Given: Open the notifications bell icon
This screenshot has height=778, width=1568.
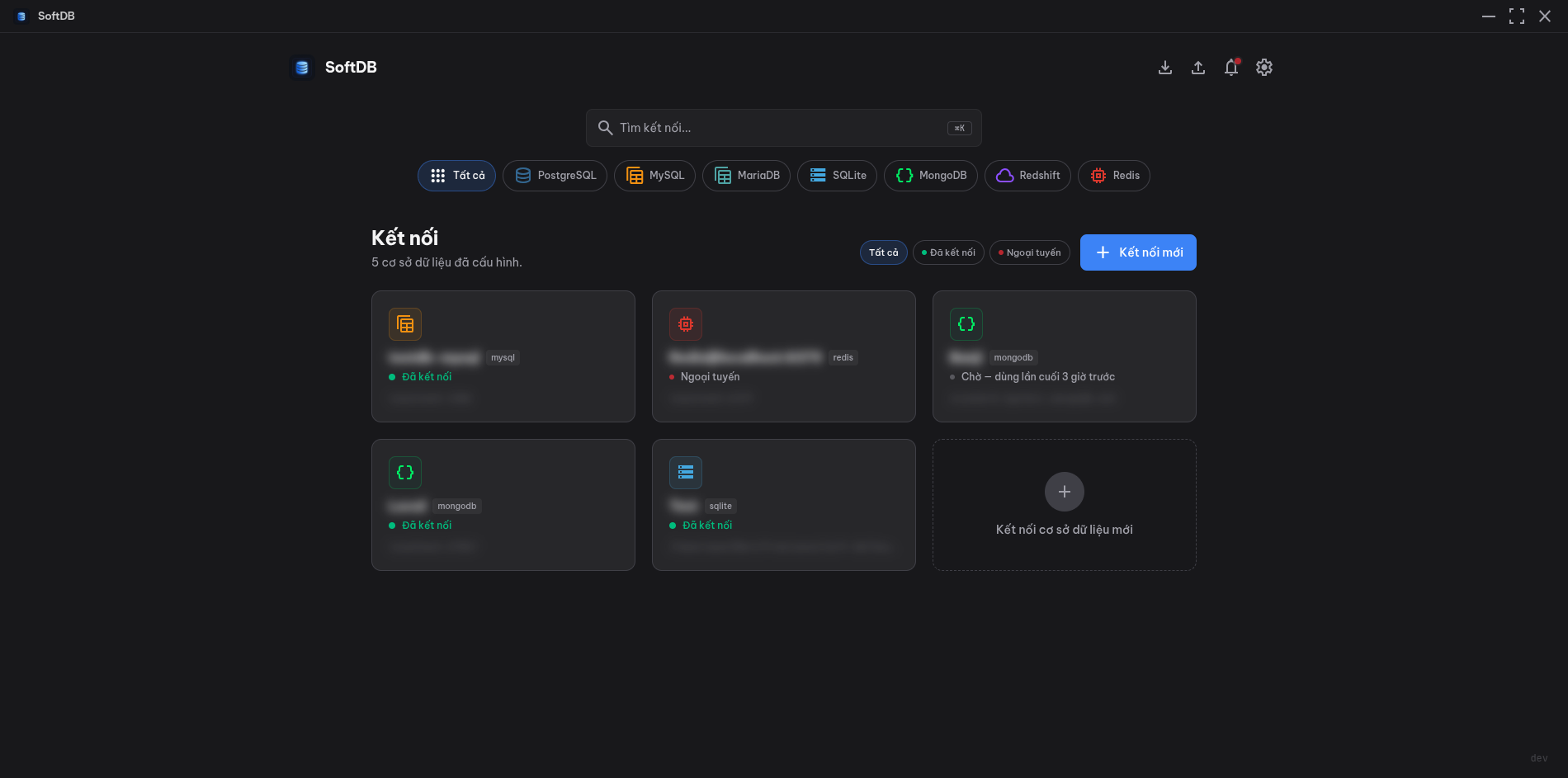Looking at the screenshot, I should 1231,67.
